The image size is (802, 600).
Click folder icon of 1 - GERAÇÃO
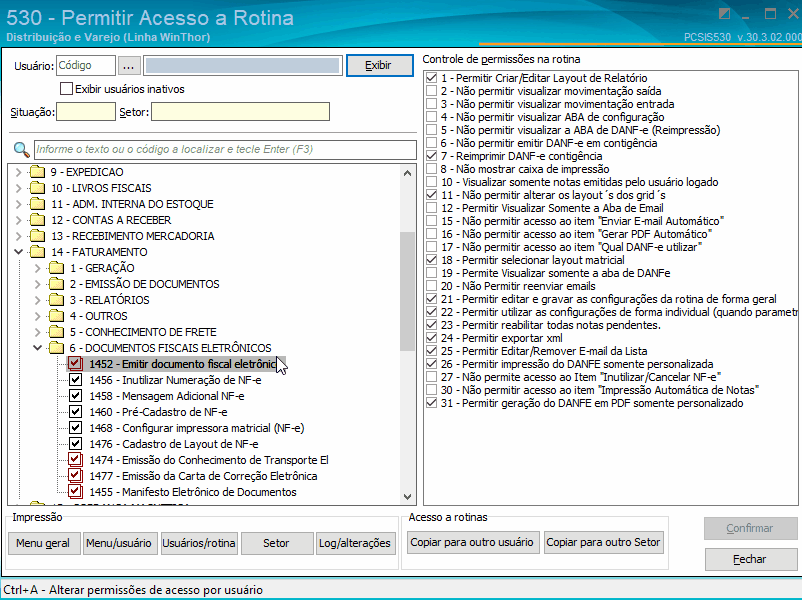(56, 268)
